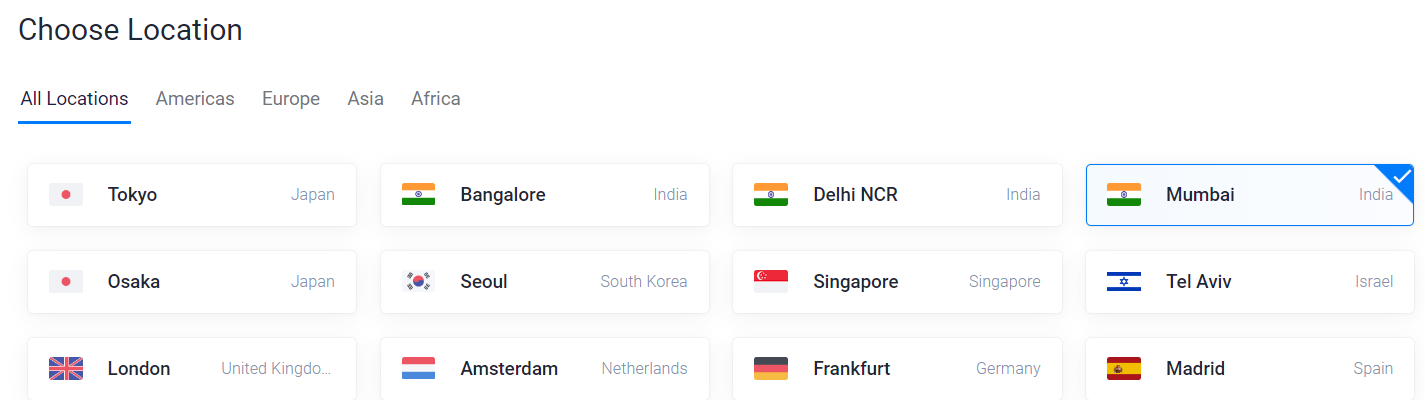This screenshot has width=1425, height=400.
Task: Click the Israel flag beside Tel Aviv
Action: (x=1124, y=282)
